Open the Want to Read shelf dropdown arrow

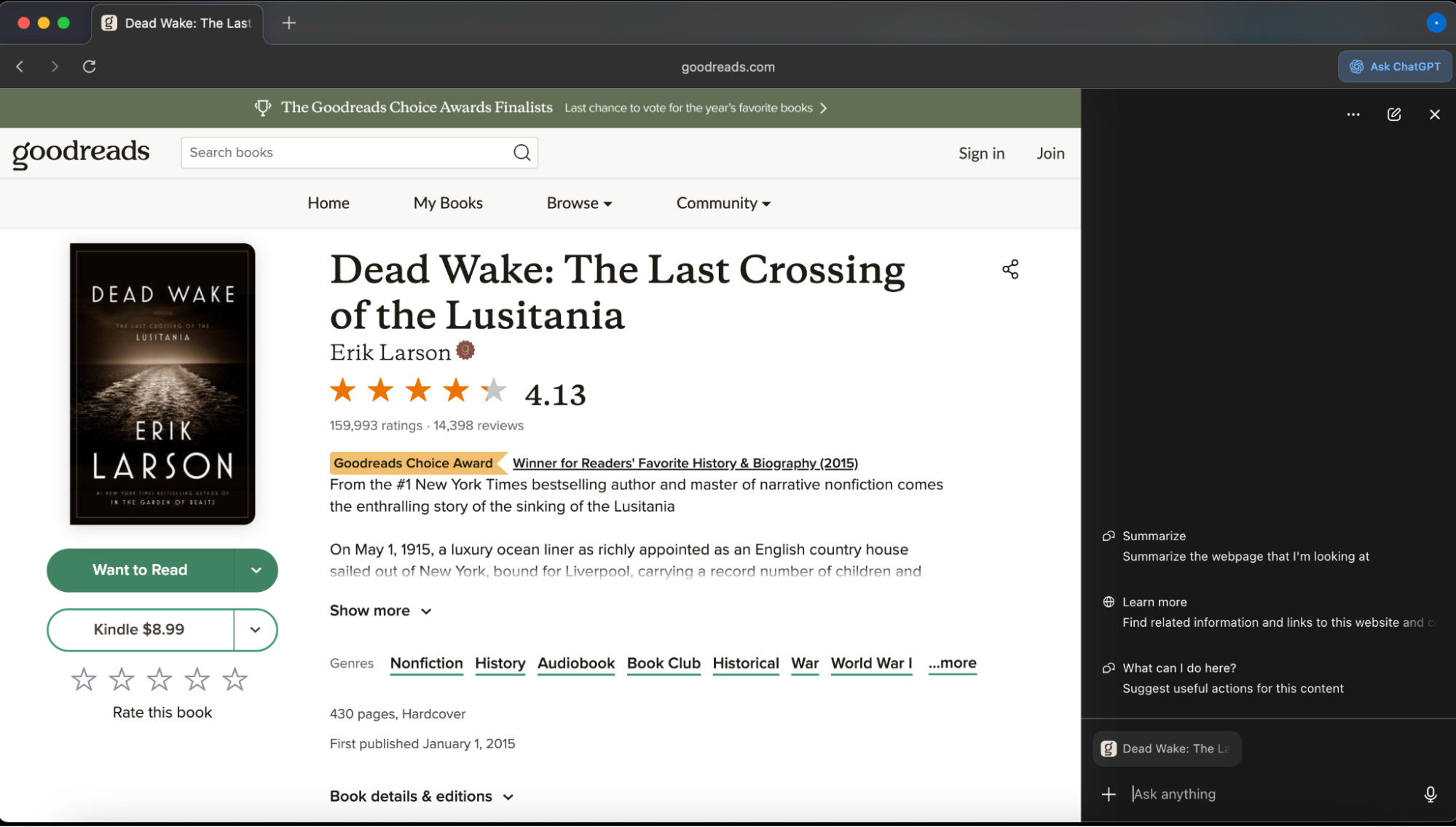(256, 571)
